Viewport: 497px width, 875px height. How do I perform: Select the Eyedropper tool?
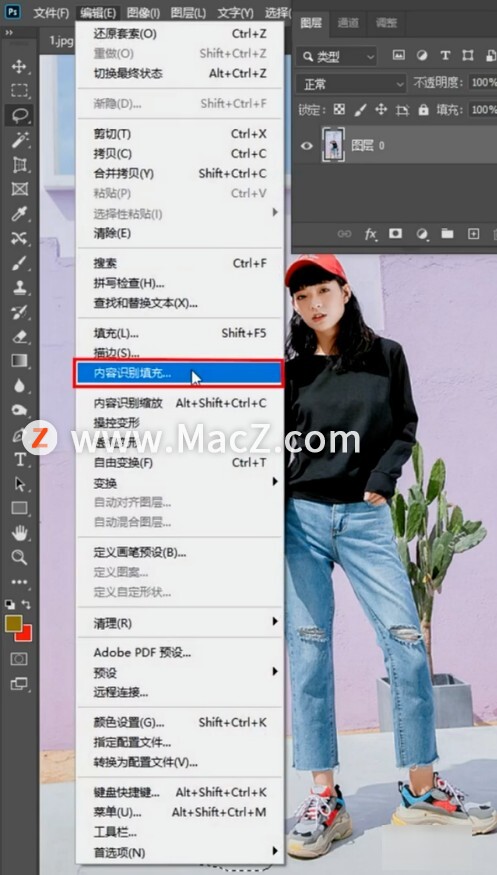point(19,213)
